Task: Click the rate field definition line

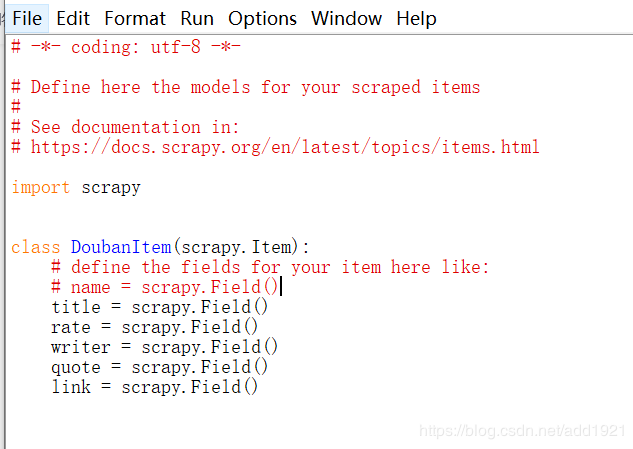Action: click(154, 327)
